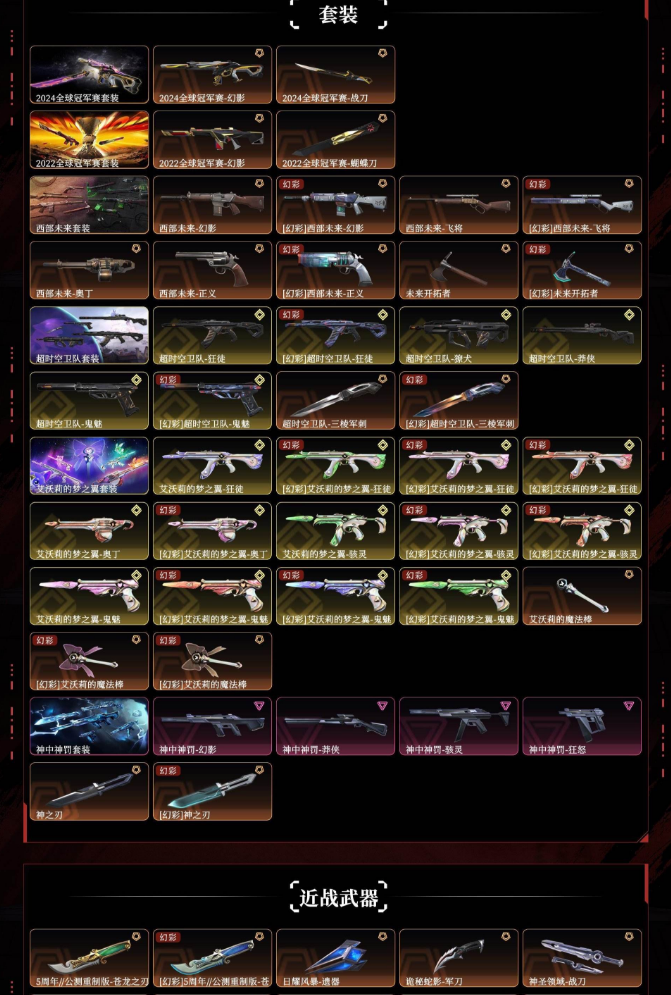Select 诡秘蛇影-军刀 knife skin
Image resolution: width=671 pixels, height=995 pixels.
click(458, 958)
